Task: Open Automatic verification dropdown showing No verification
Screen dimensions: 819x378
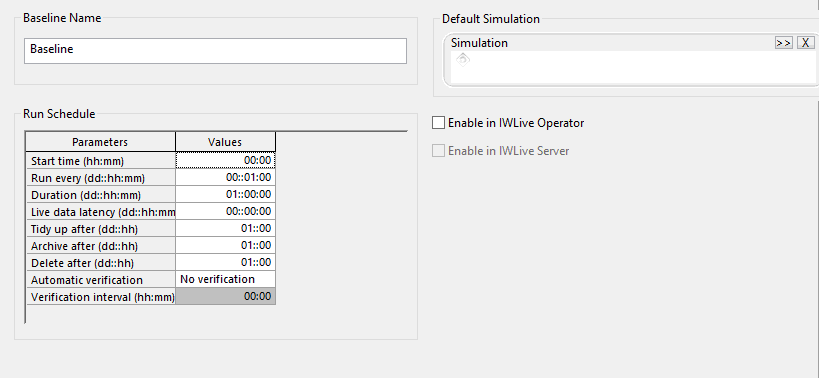Action: pyautogui.click(x=226, y=279)
